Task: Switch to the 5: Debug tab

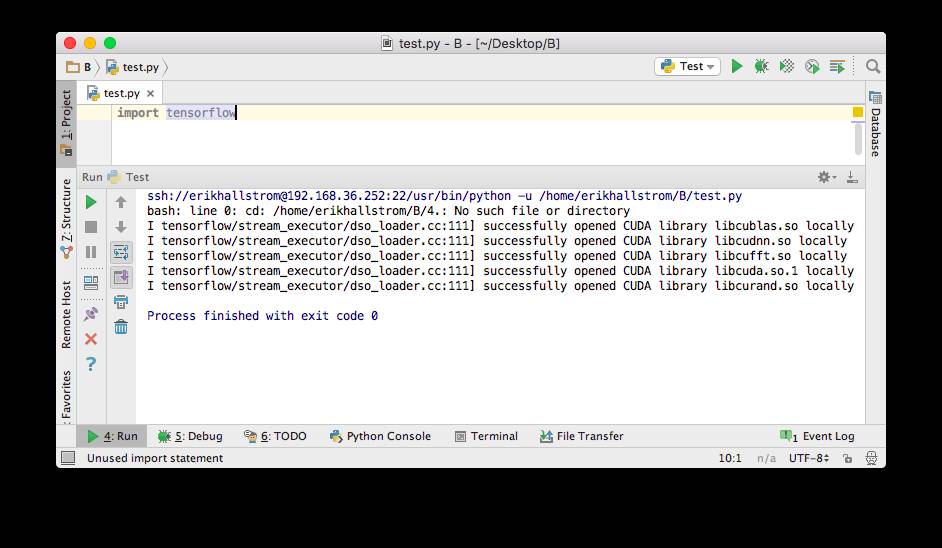Action: tap(190, 436)
